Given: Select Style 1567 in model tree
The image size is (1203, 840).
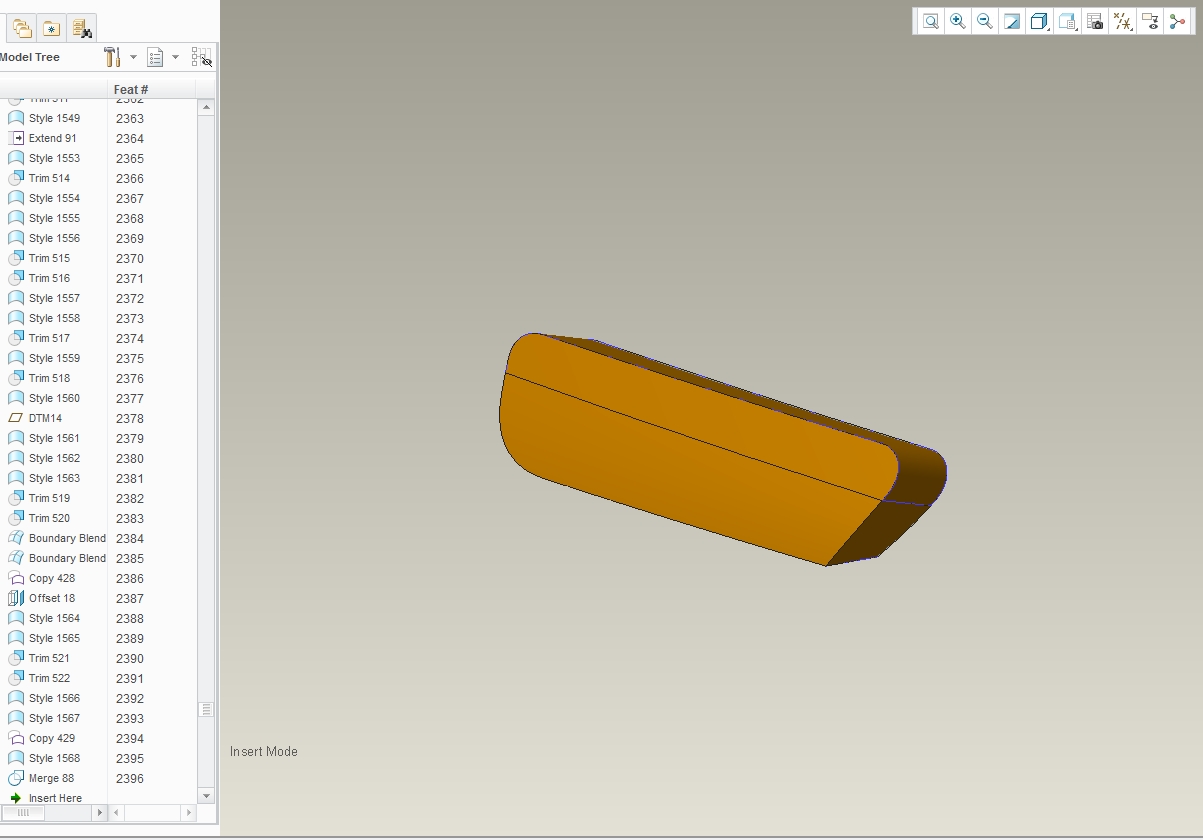Looking at the screenshot, I should [54, 718].
